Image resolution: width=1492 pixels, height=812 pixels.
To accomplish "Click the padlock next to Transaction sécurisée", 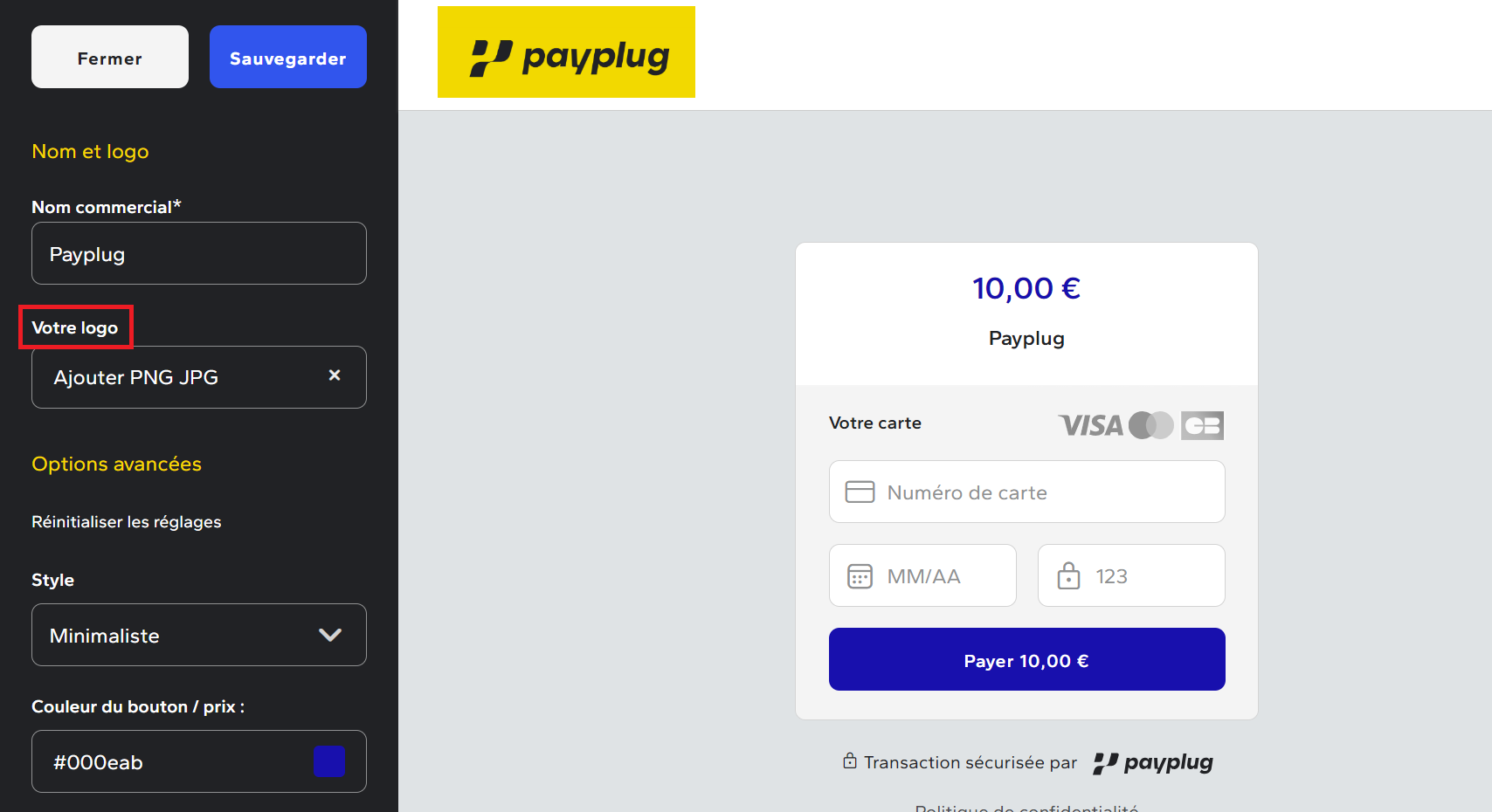I will coord(849,760).
